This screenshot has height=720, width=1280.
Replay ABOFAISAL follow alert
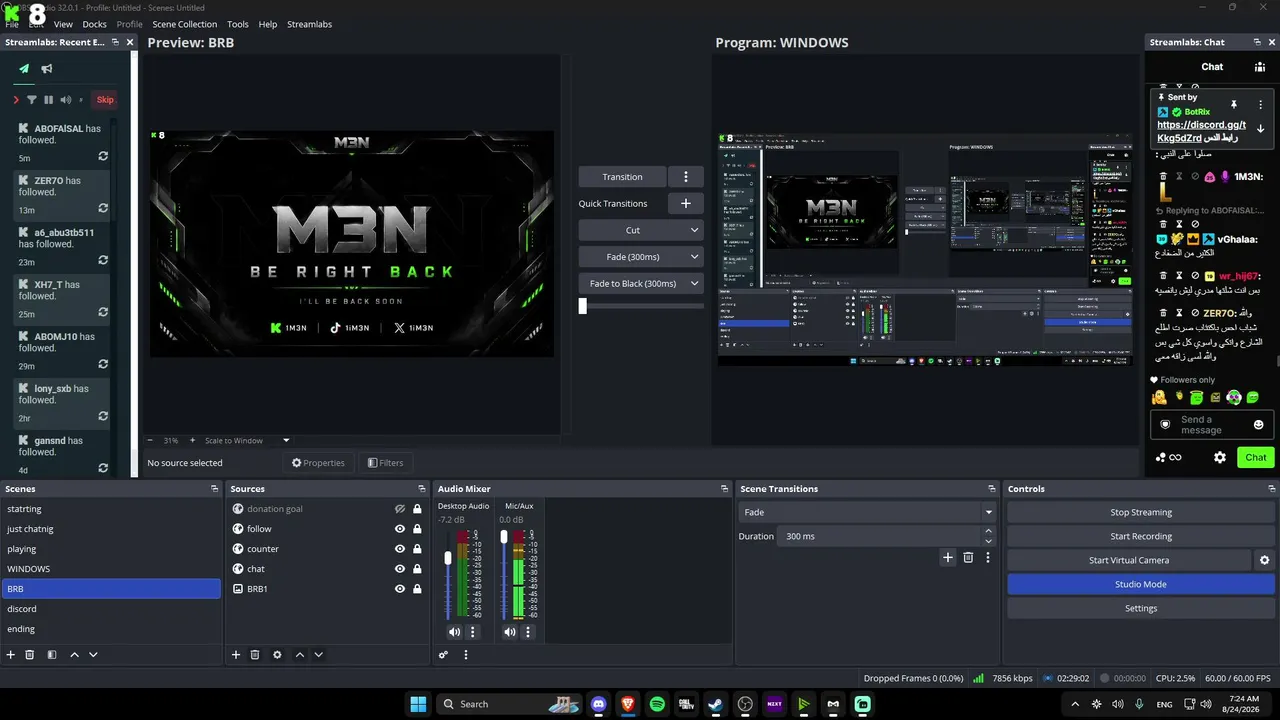103,157
